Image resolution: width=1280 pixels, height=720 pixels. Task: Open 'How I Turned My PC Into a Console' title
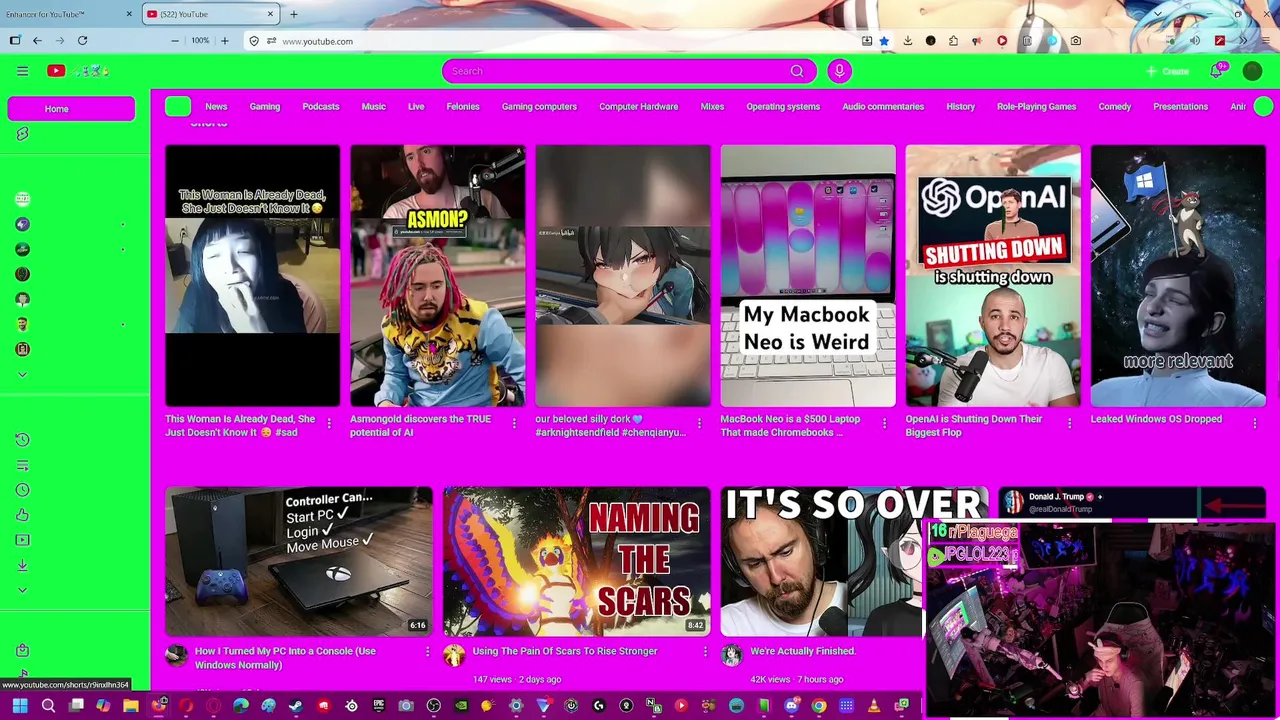[285, 658]
